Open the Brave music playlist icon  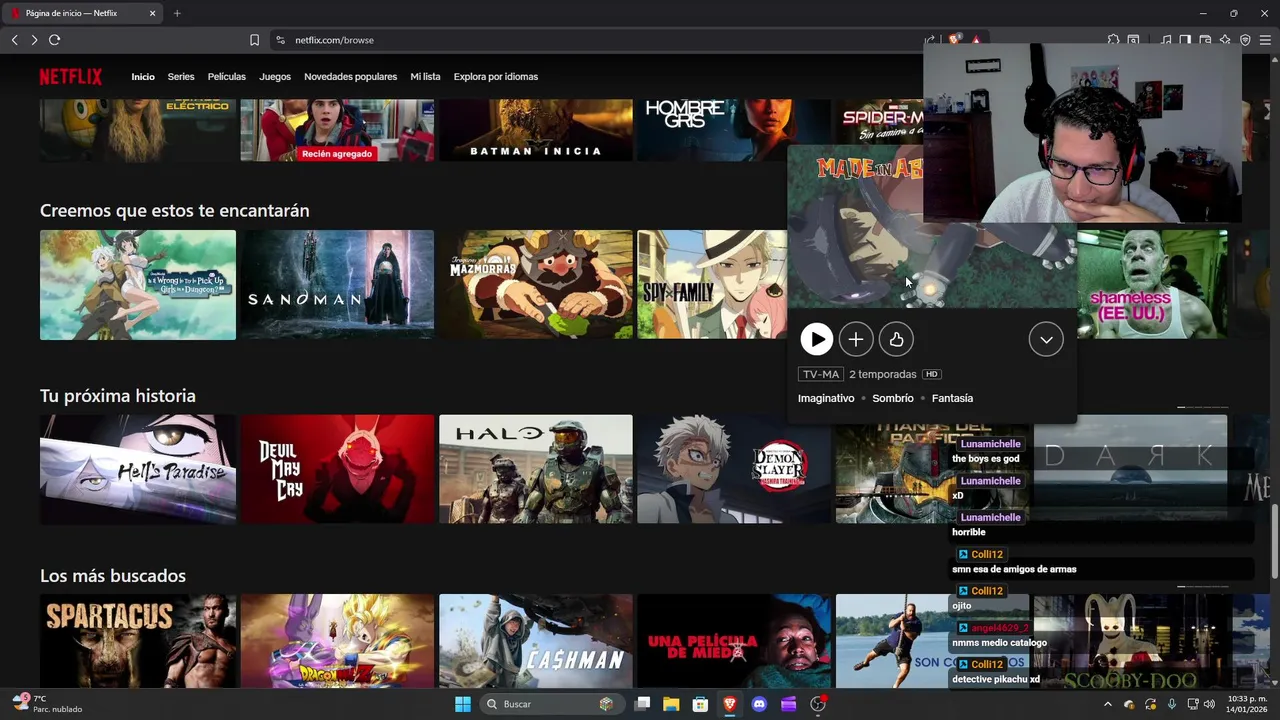1166,40
